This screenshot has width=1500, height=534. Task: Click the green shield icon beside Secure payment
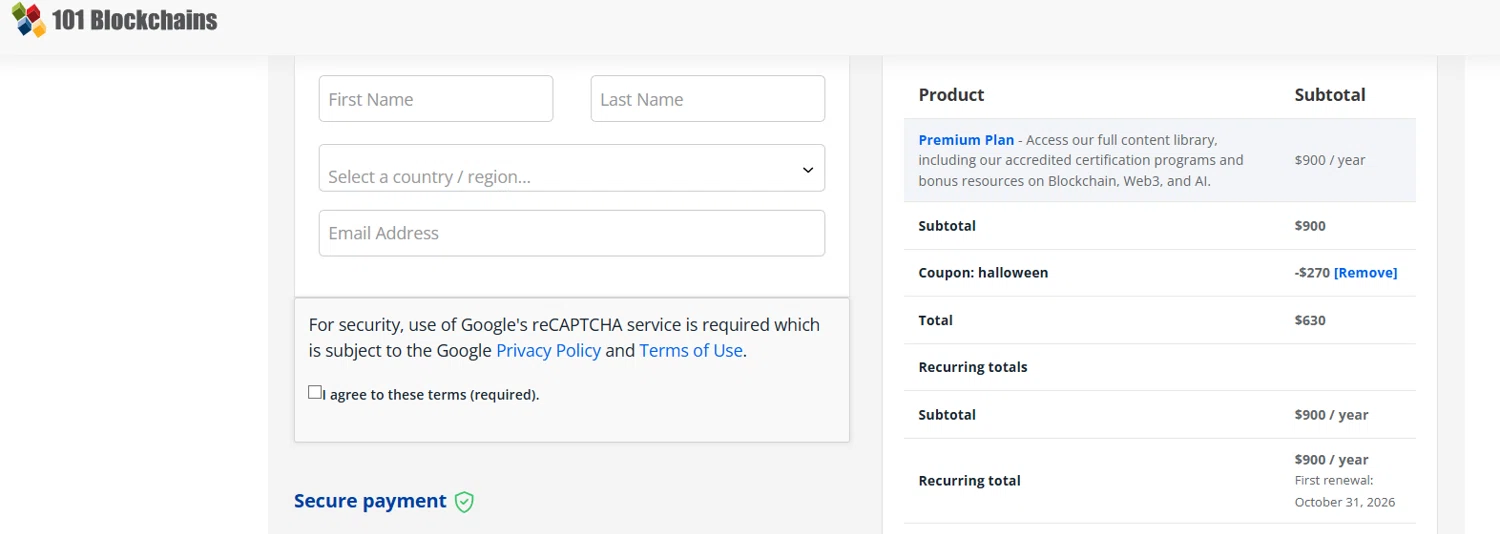(464, 502)
